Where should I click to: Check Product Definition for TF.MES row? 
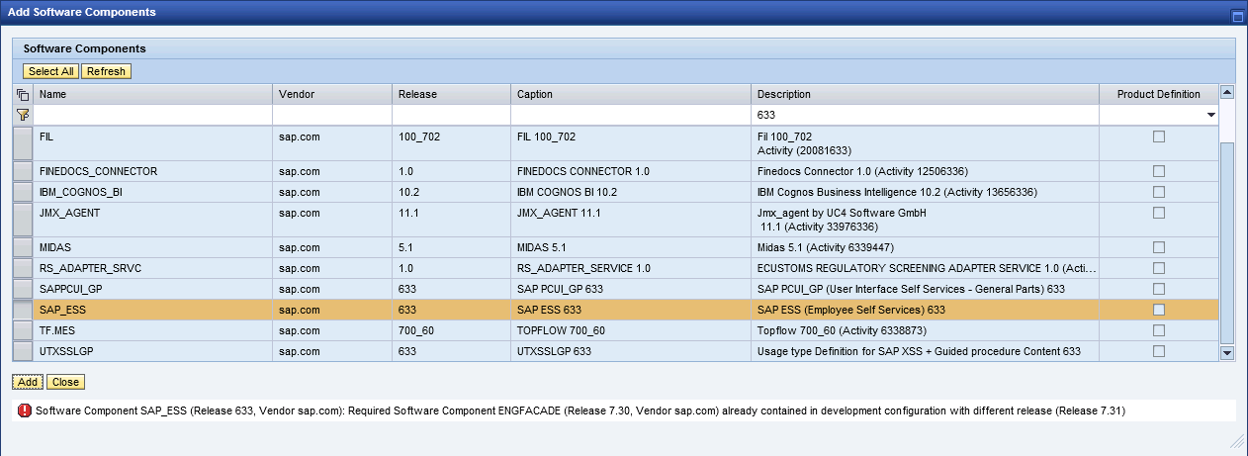click(1159, 330)
